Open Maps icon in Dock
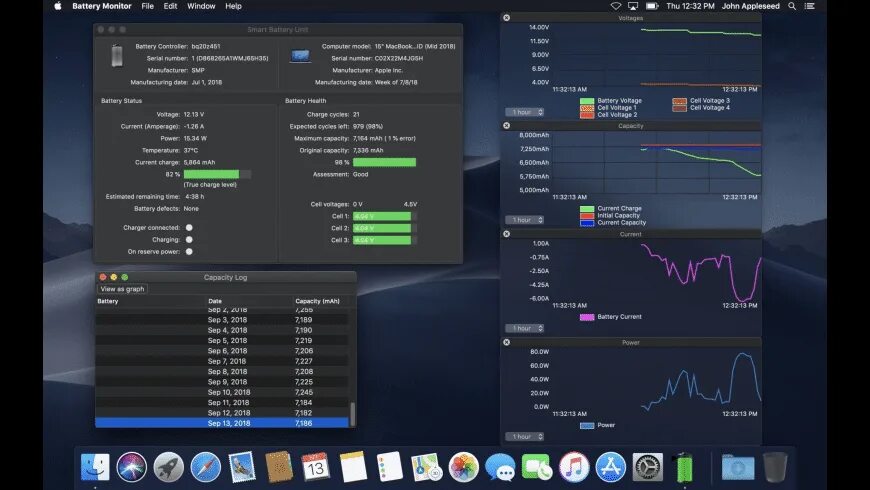 [x=426, y=467]
